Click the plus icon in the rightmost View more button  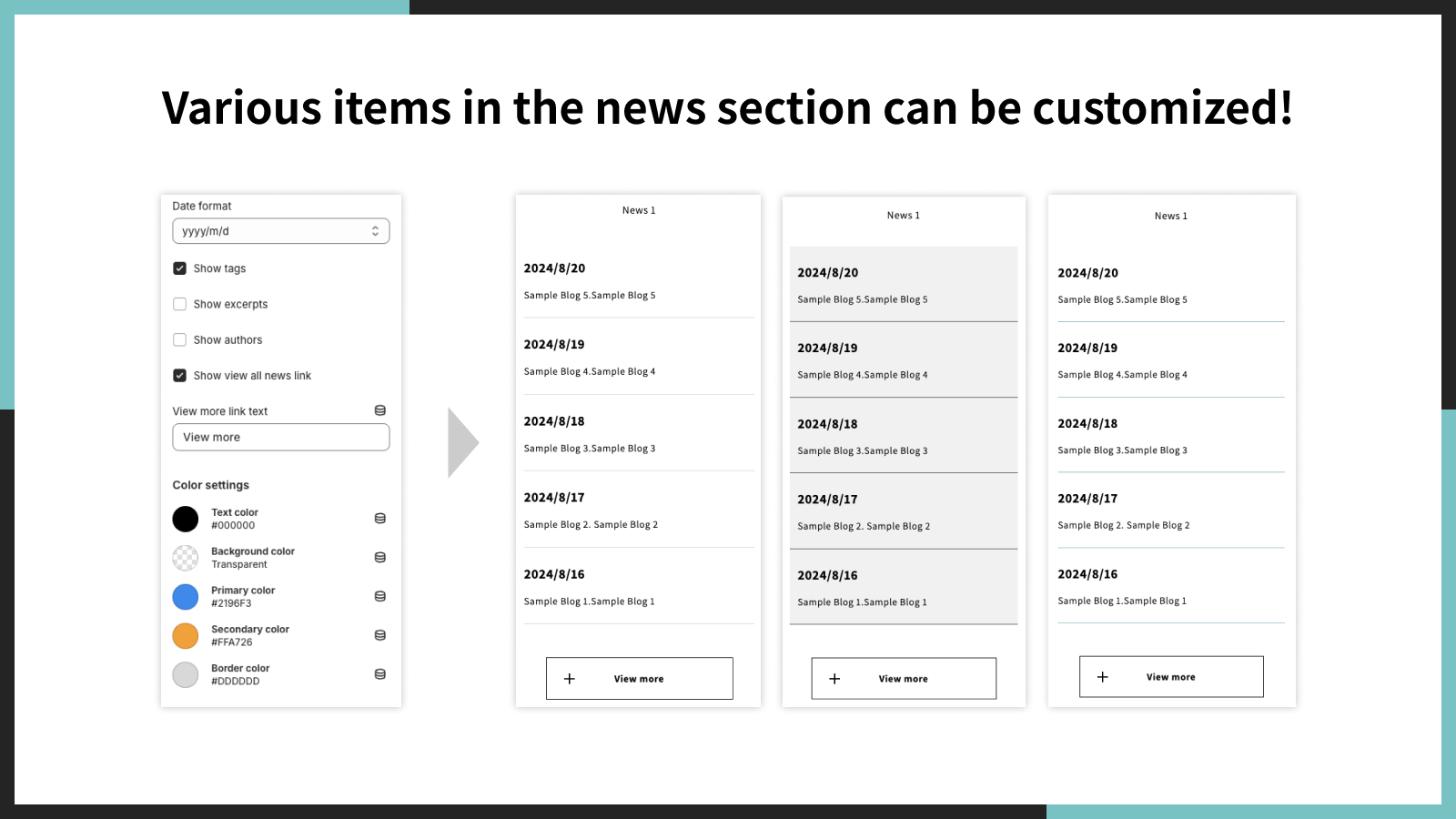[x=1103, y=676]
